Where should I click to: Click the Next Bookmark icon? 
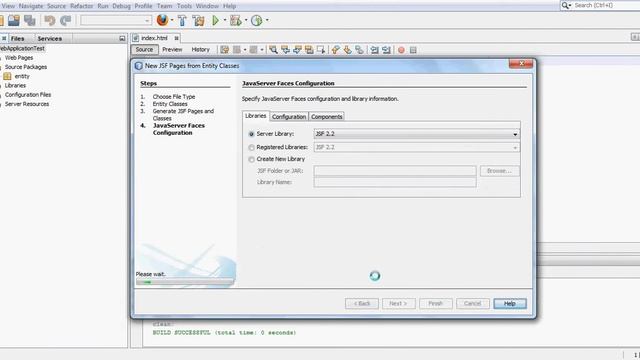pos(347,50)
